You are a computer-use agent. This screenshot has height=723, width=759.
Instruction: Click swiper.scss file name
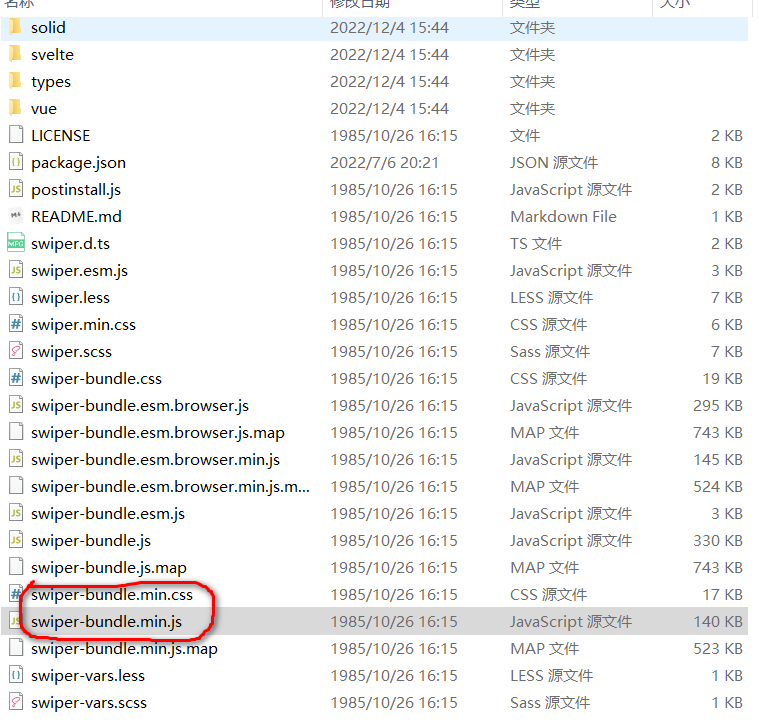pos(71,352)
